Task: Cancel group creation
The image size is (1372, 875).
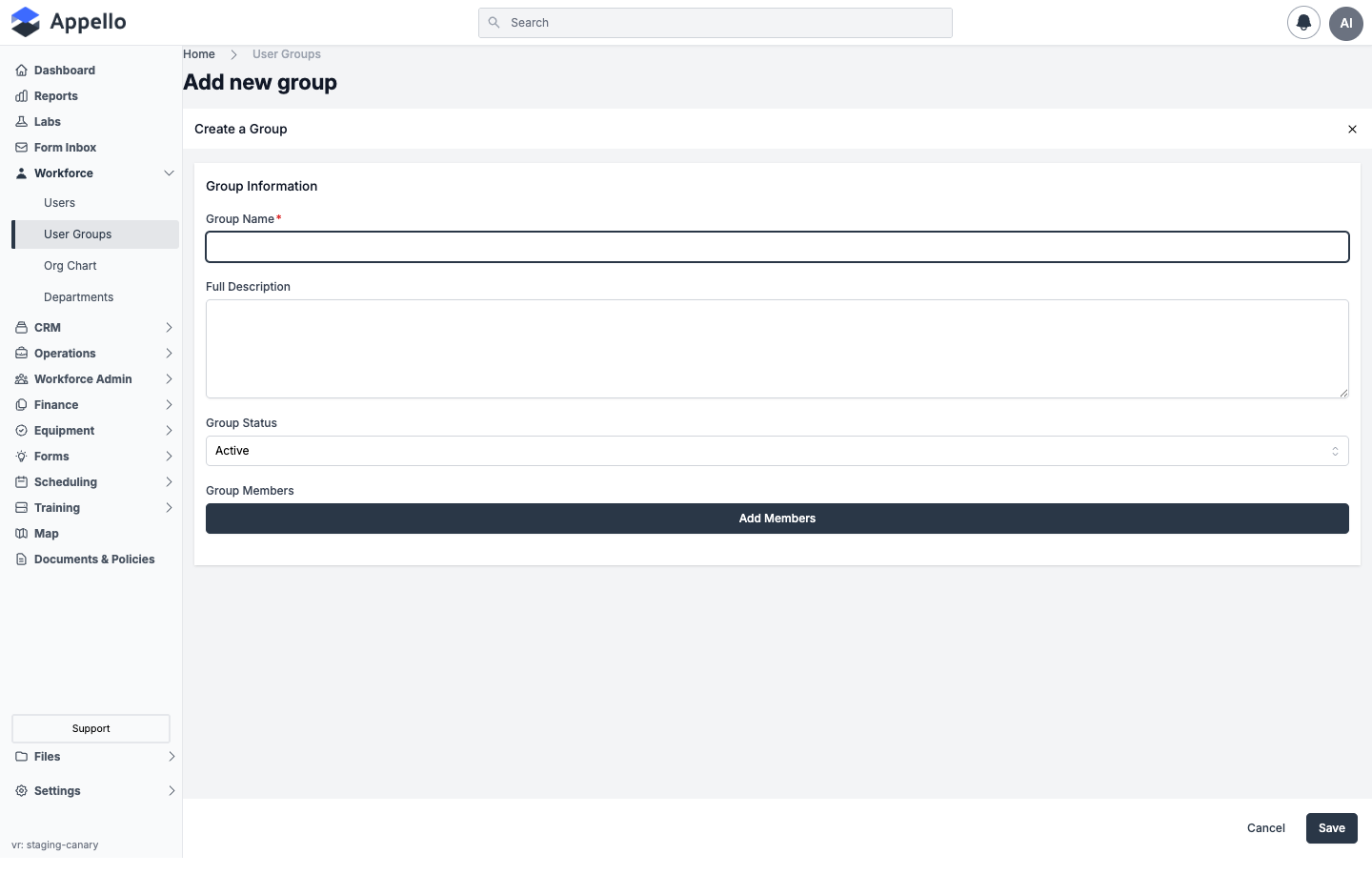Action: click(1266, 828)
